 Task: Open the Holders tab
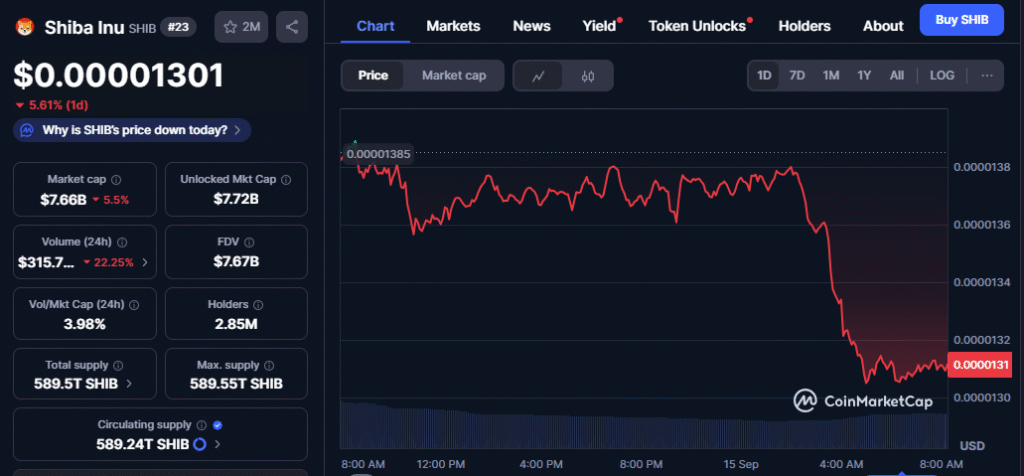coord(805,25)
